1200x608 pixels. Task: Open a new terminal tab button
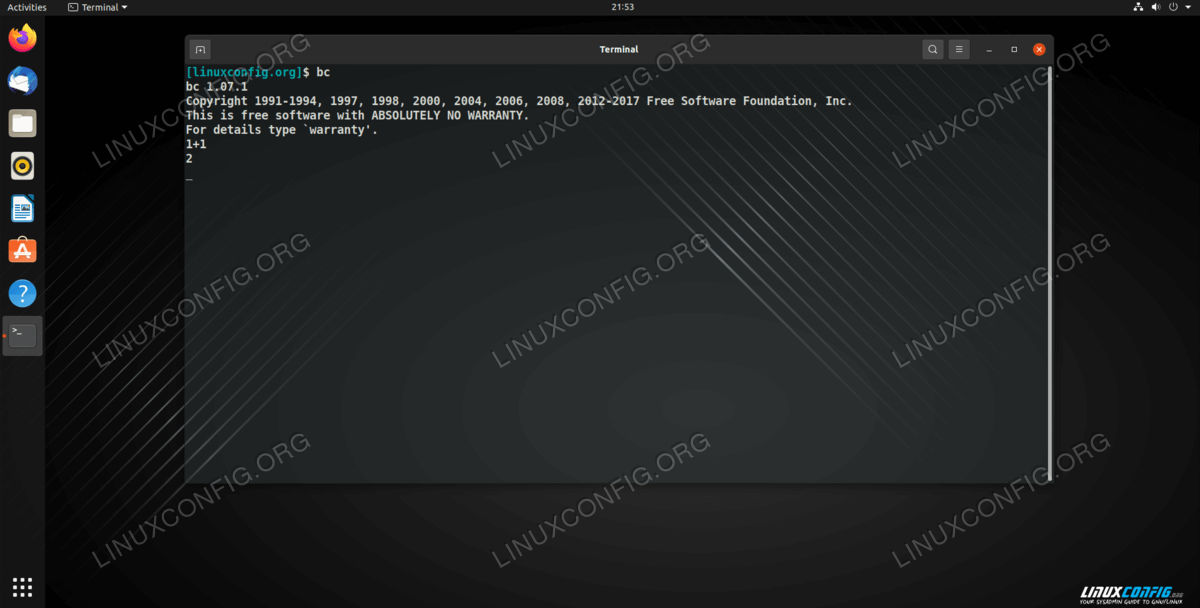coord(200,49)
